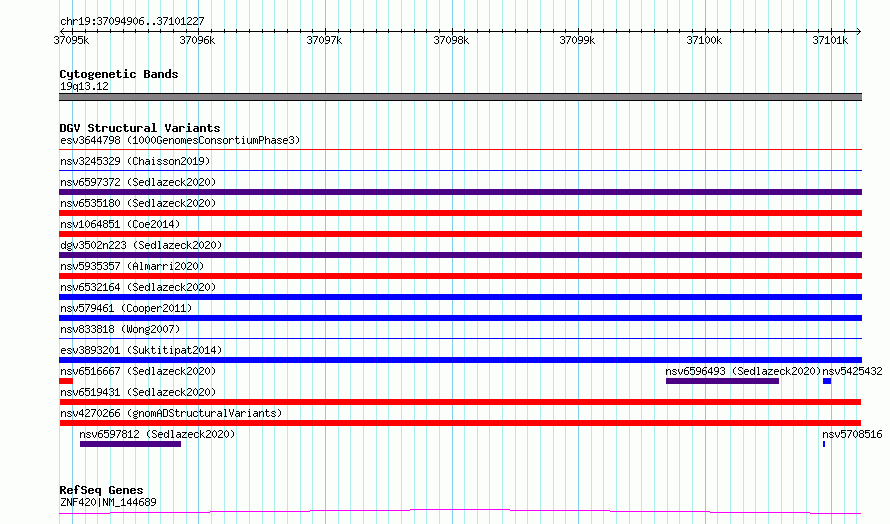Image resolution: width=890 pixels, height=524 pixels.
Task: Click the purple bar under nsv6597372
Action: 460,192
